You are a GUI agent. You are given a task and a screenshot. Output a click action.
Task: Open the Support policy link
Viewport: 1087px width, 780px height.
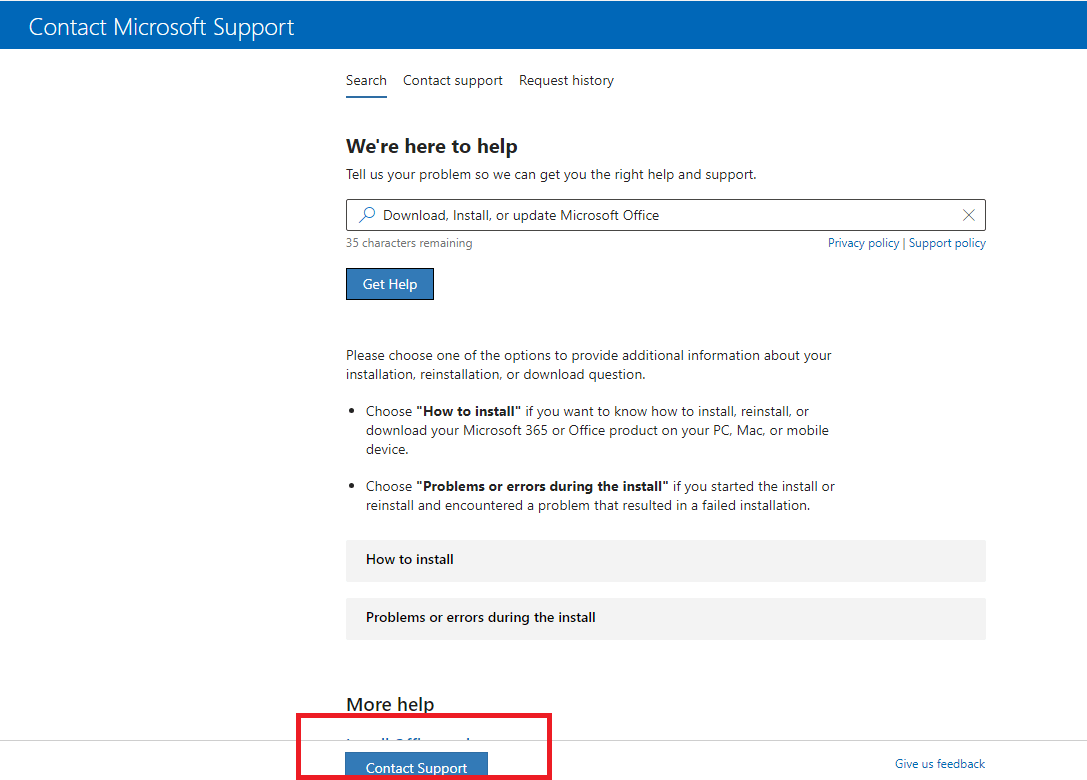pyautogui.click(x=947, y=243)
